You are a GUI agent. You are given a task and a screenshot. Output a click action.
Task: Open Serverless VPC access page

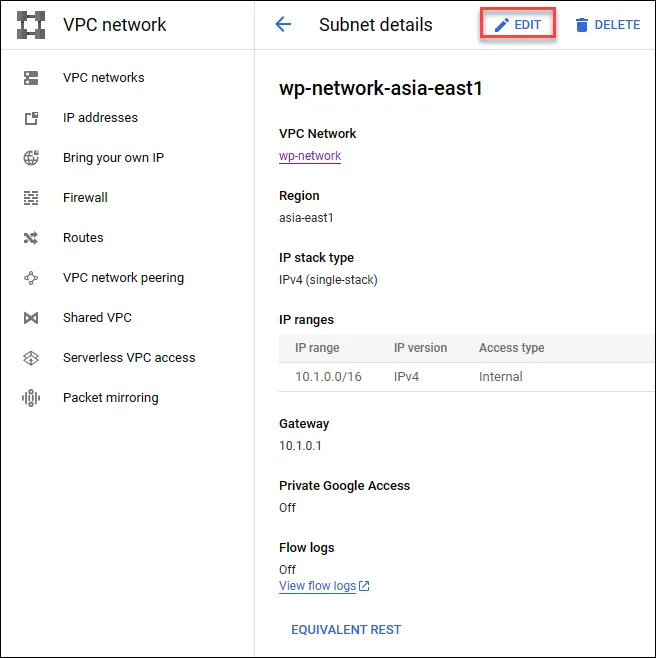[129, 358]
